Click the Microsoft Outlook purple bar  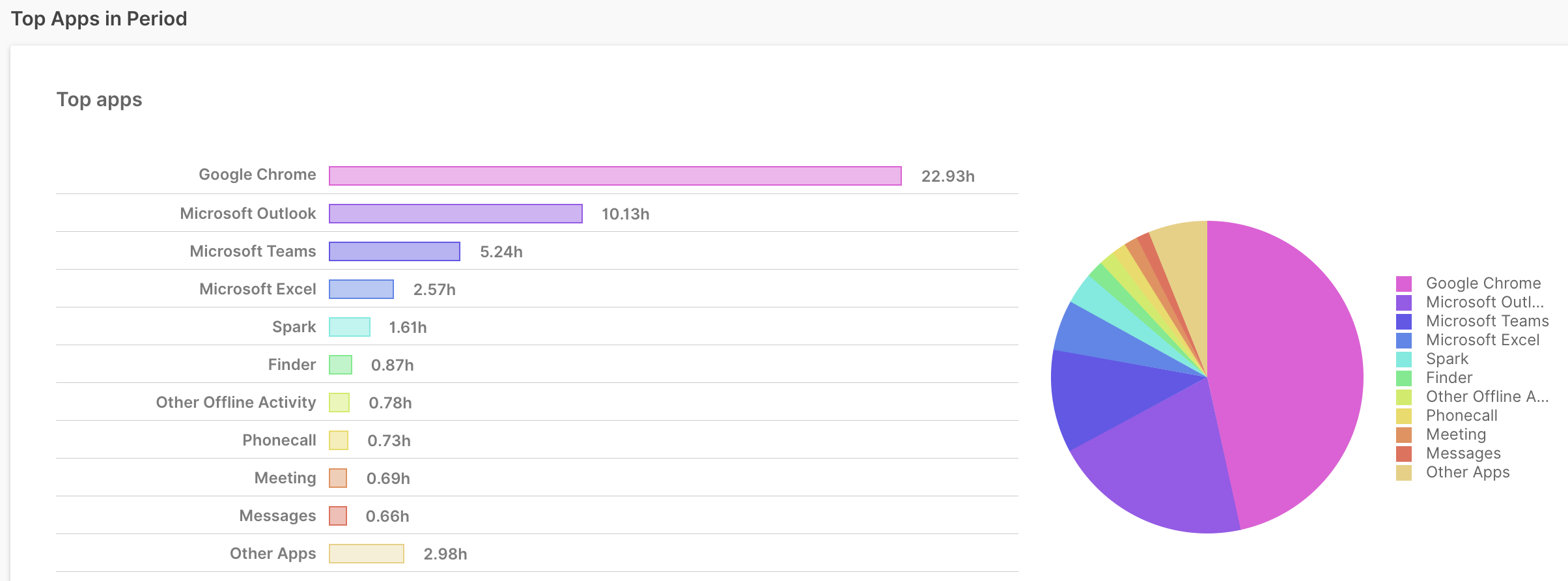pyautogui.click(x=456, y=214)
